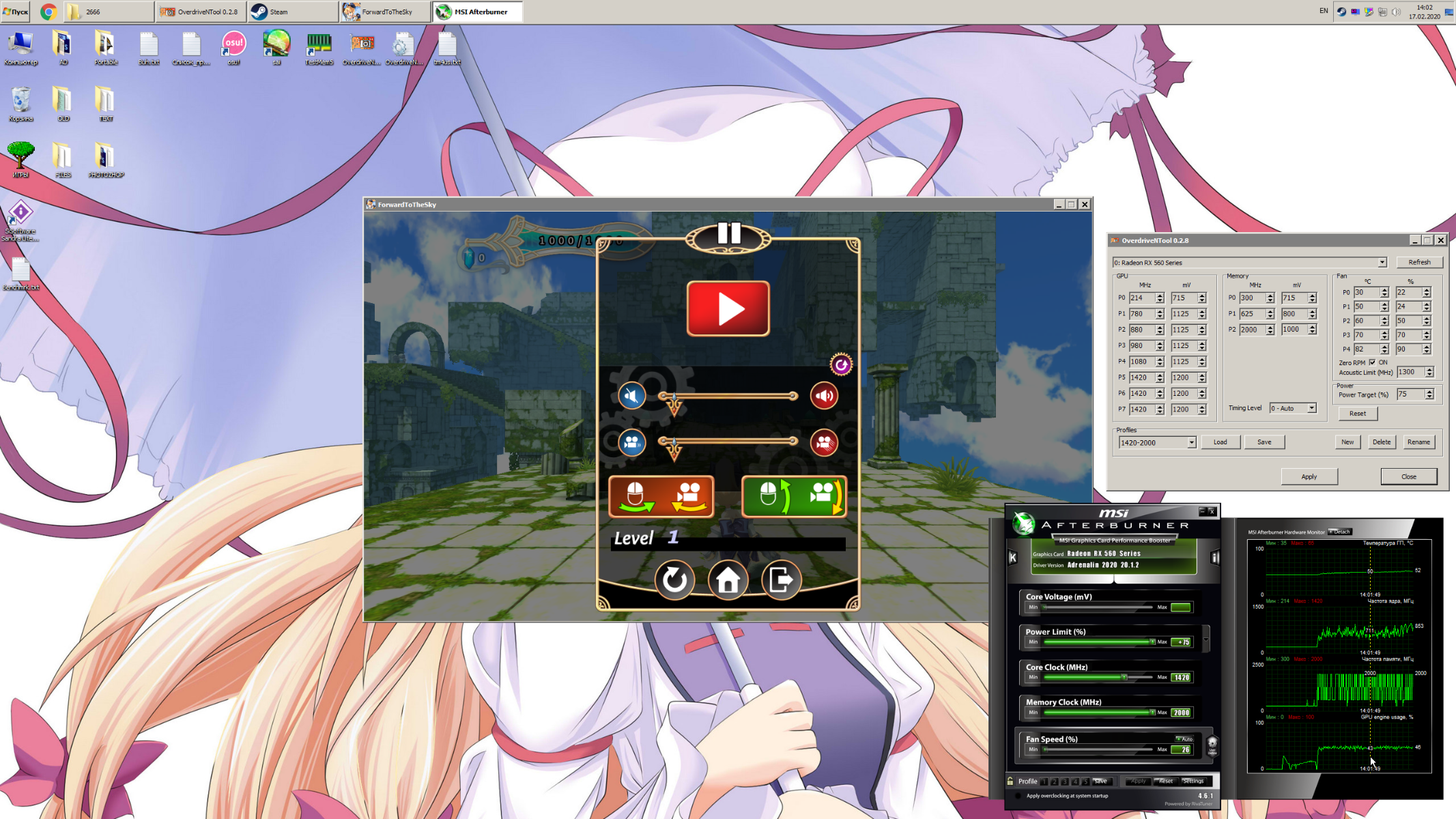Viewport: 1456px width, 819px height.
Task: Toggle Zero RPM ON checkbox
Action: [1372, 362]
